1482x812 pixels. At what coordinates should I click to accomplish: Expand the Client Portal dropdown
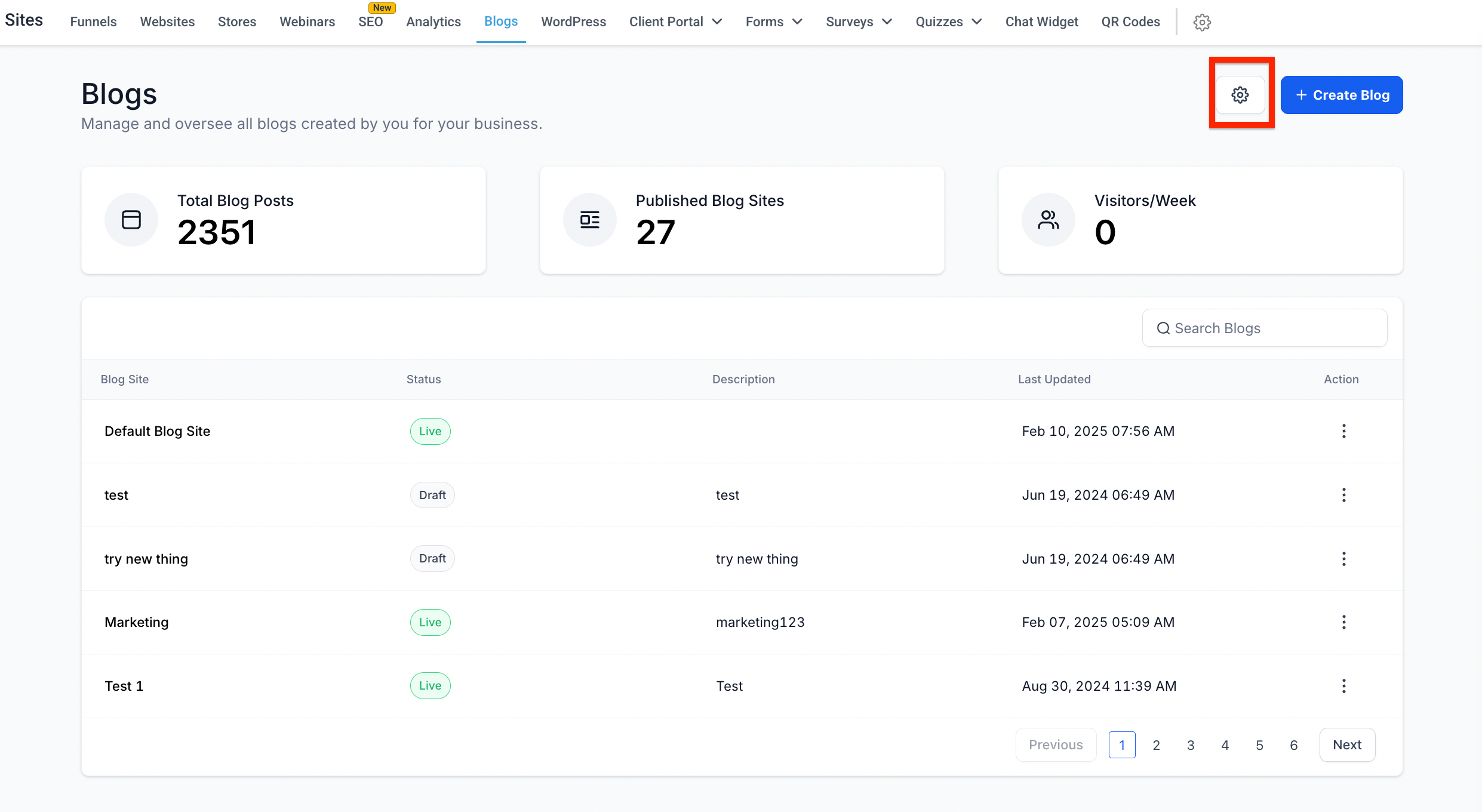pos(675,22)
